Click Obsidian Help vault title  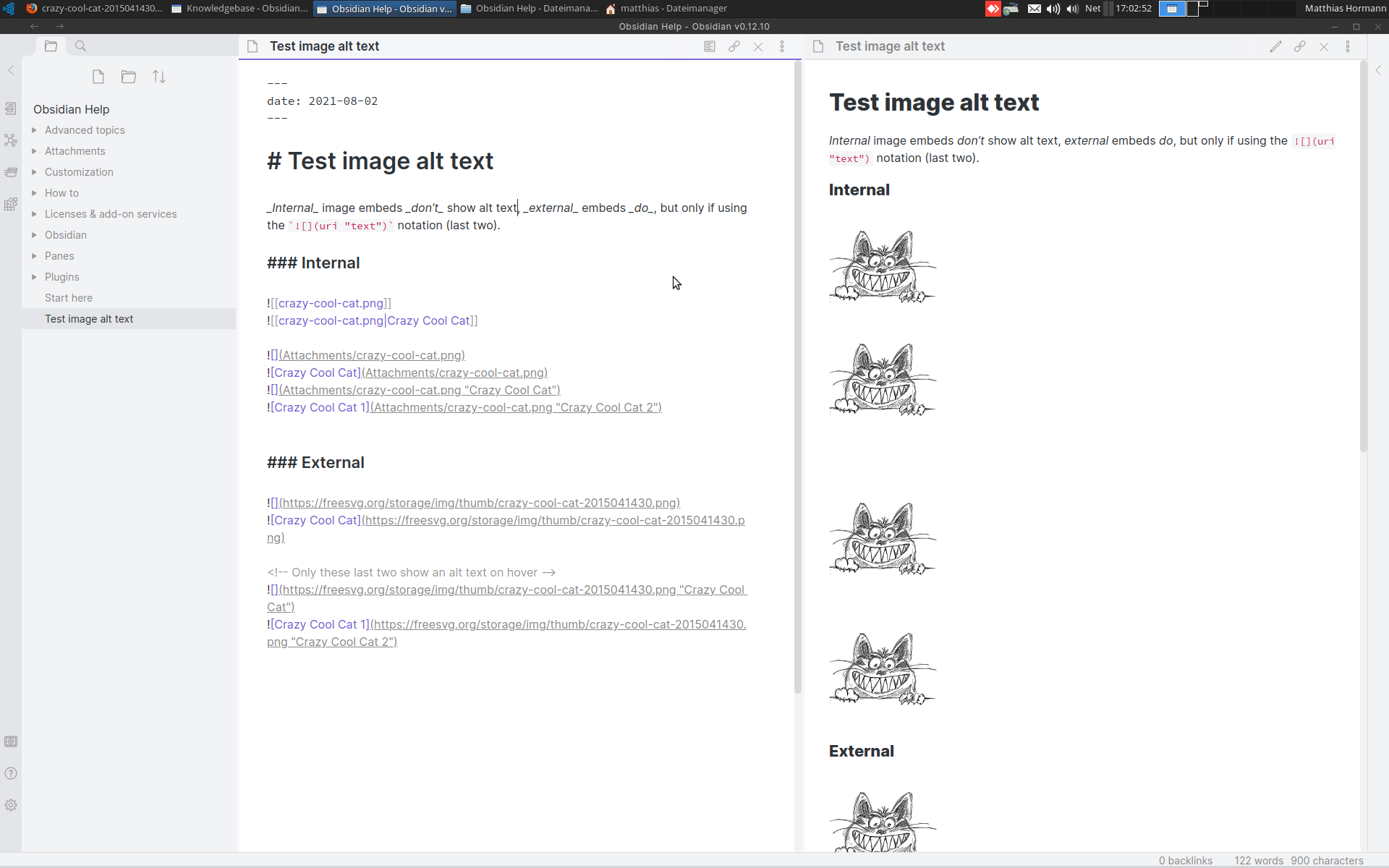71,109
